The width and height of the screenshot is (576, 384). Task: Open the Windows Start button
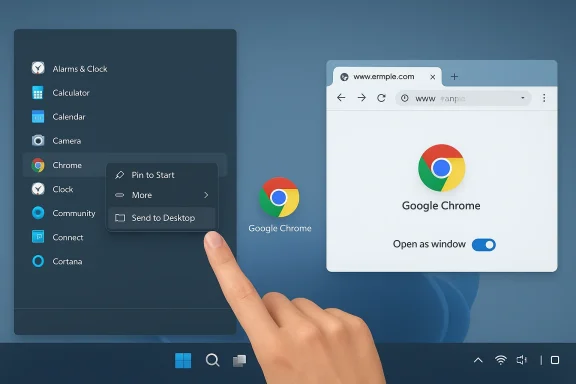coord(183,360)
